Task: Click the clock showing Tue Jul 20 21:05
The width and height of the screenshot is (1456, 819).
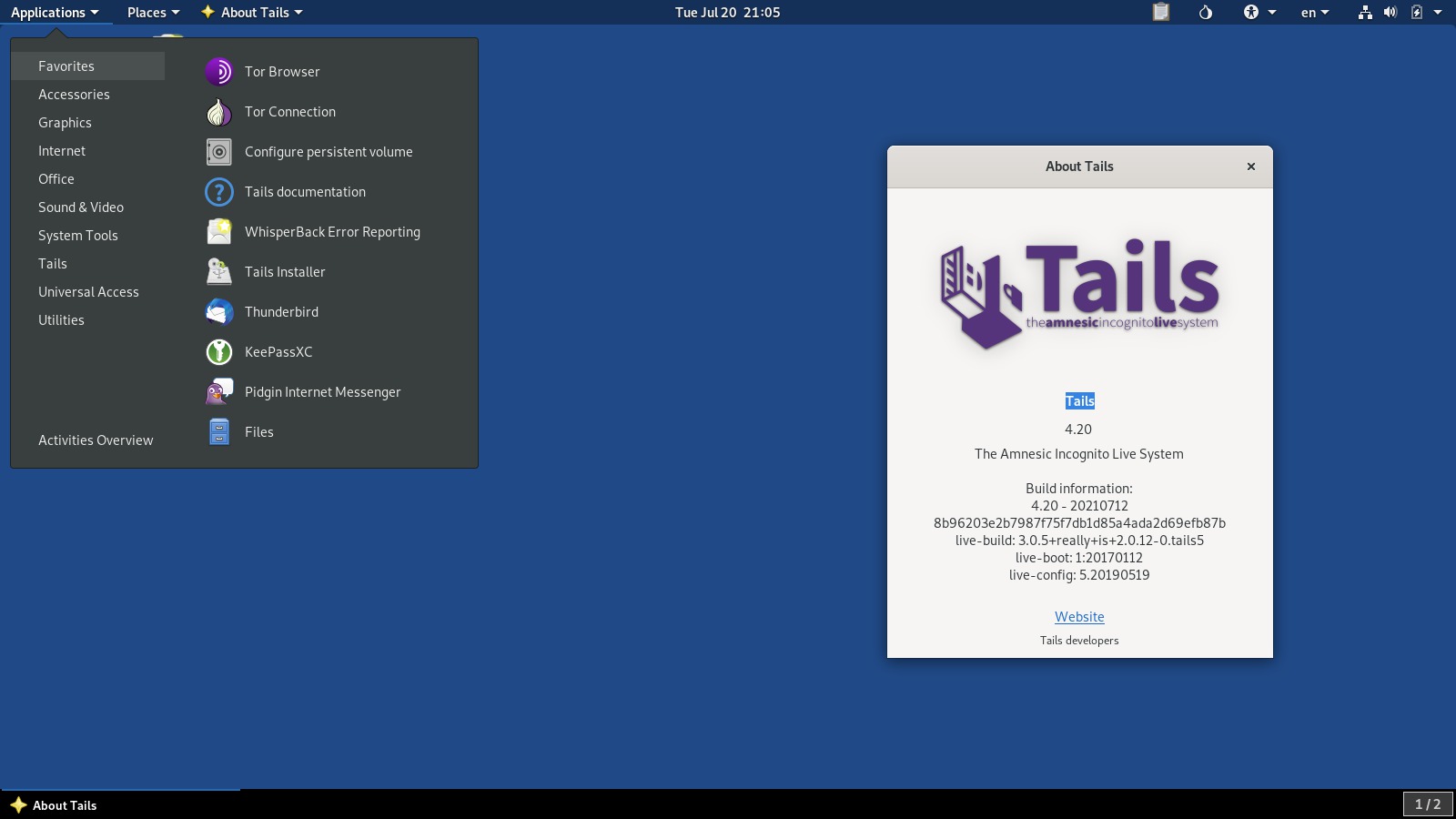Action: (727, 12)
